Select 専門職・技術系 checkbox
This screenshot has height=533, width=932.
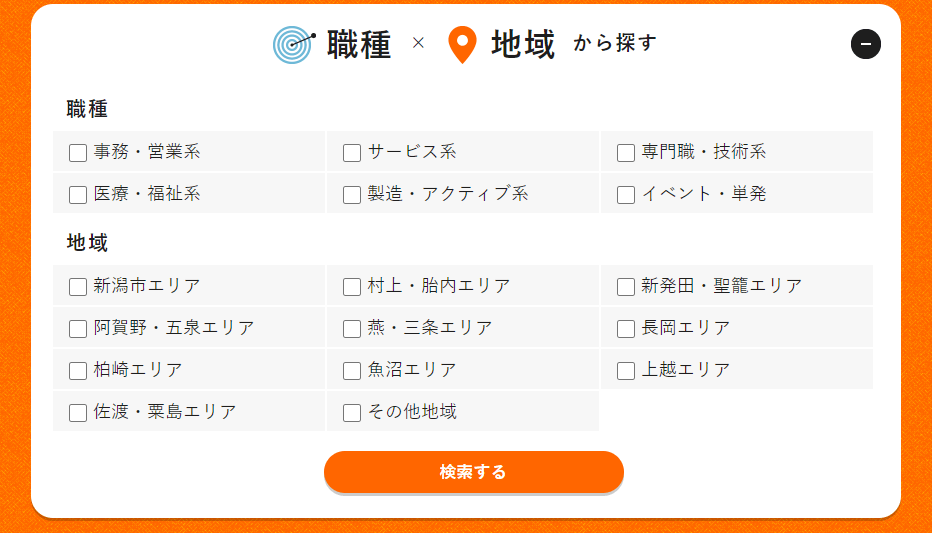pyautogui.click(x=626, y=153)
